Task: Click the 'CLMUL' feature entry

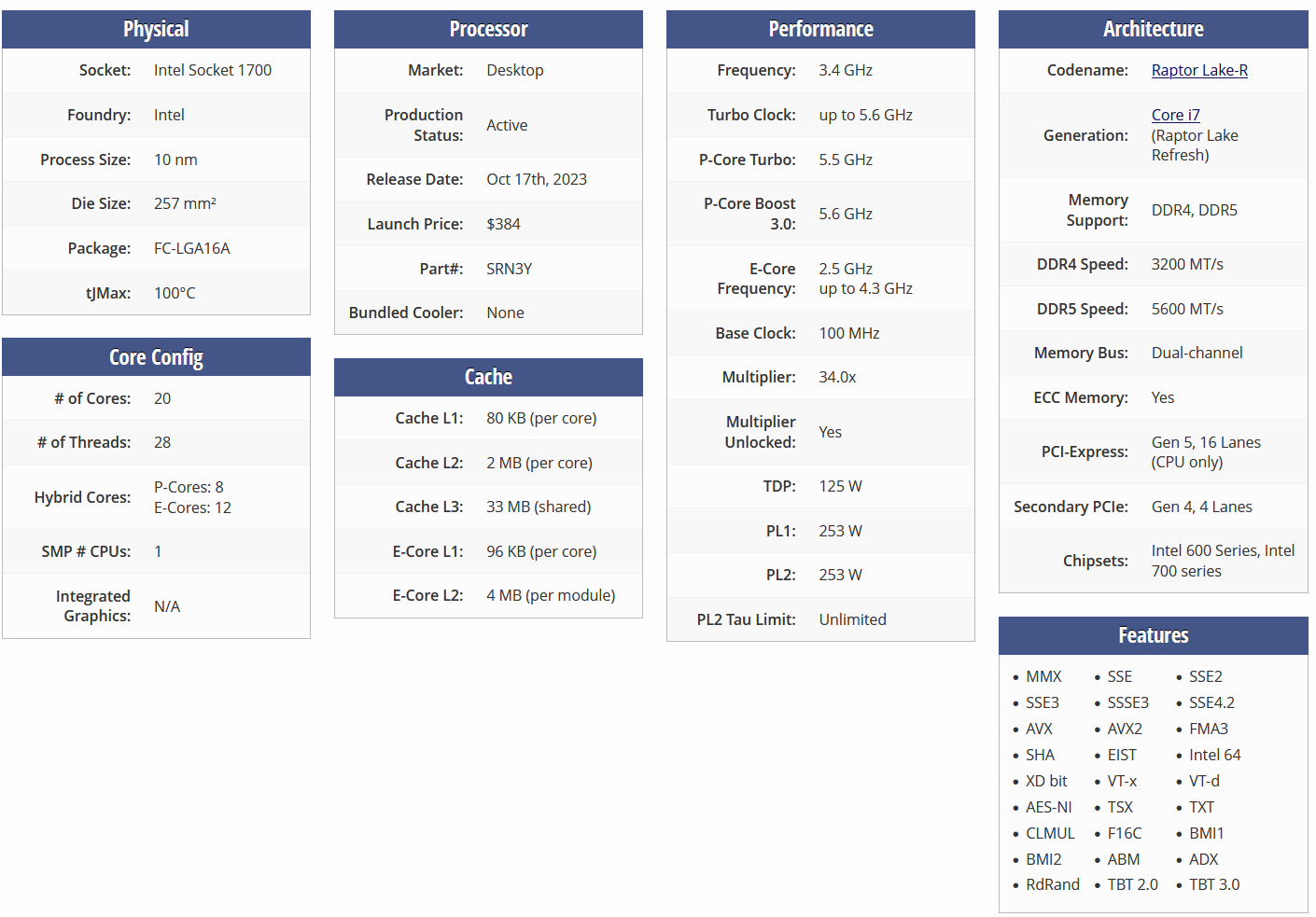Action: point(1051,833)
